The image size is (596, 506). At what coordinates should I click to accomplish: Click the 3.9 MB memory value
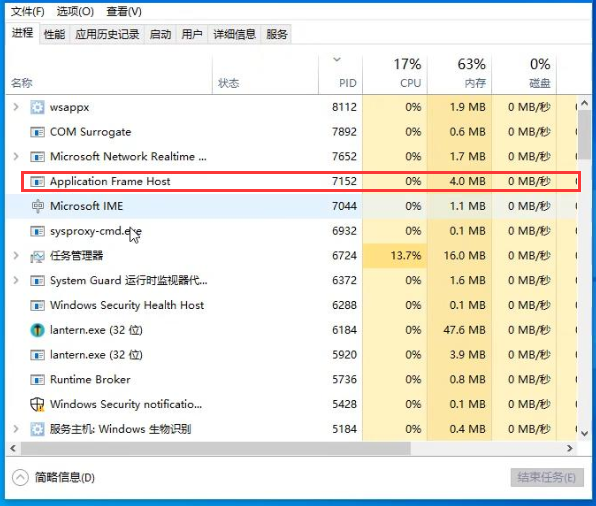coord(468,355)
